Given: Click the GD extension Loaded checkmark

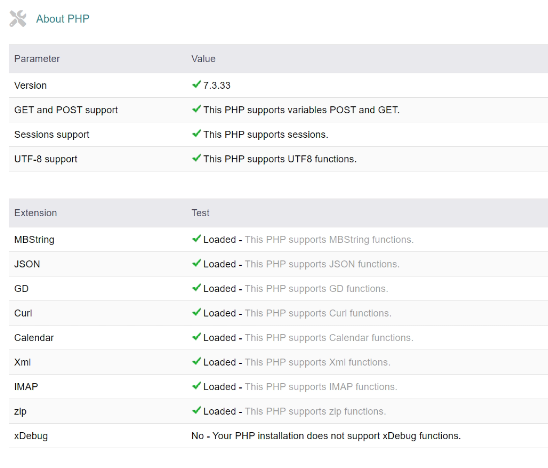Looking at the screenshot, I should coord(196,287).
